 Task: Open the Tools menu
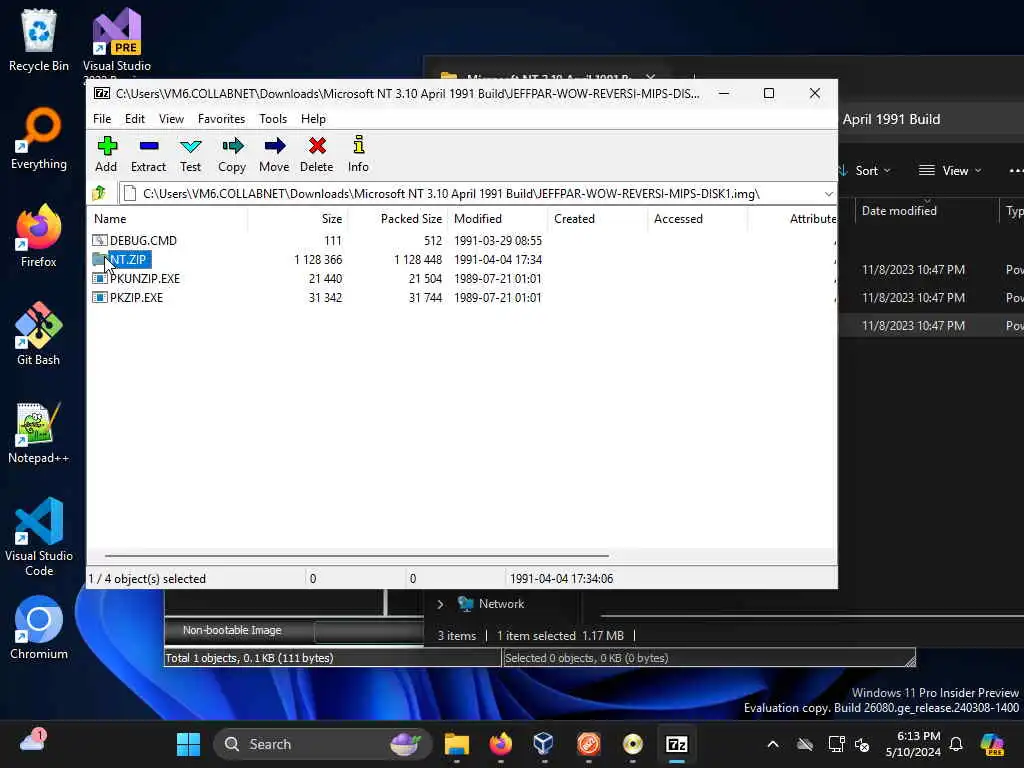coord(273,119)
